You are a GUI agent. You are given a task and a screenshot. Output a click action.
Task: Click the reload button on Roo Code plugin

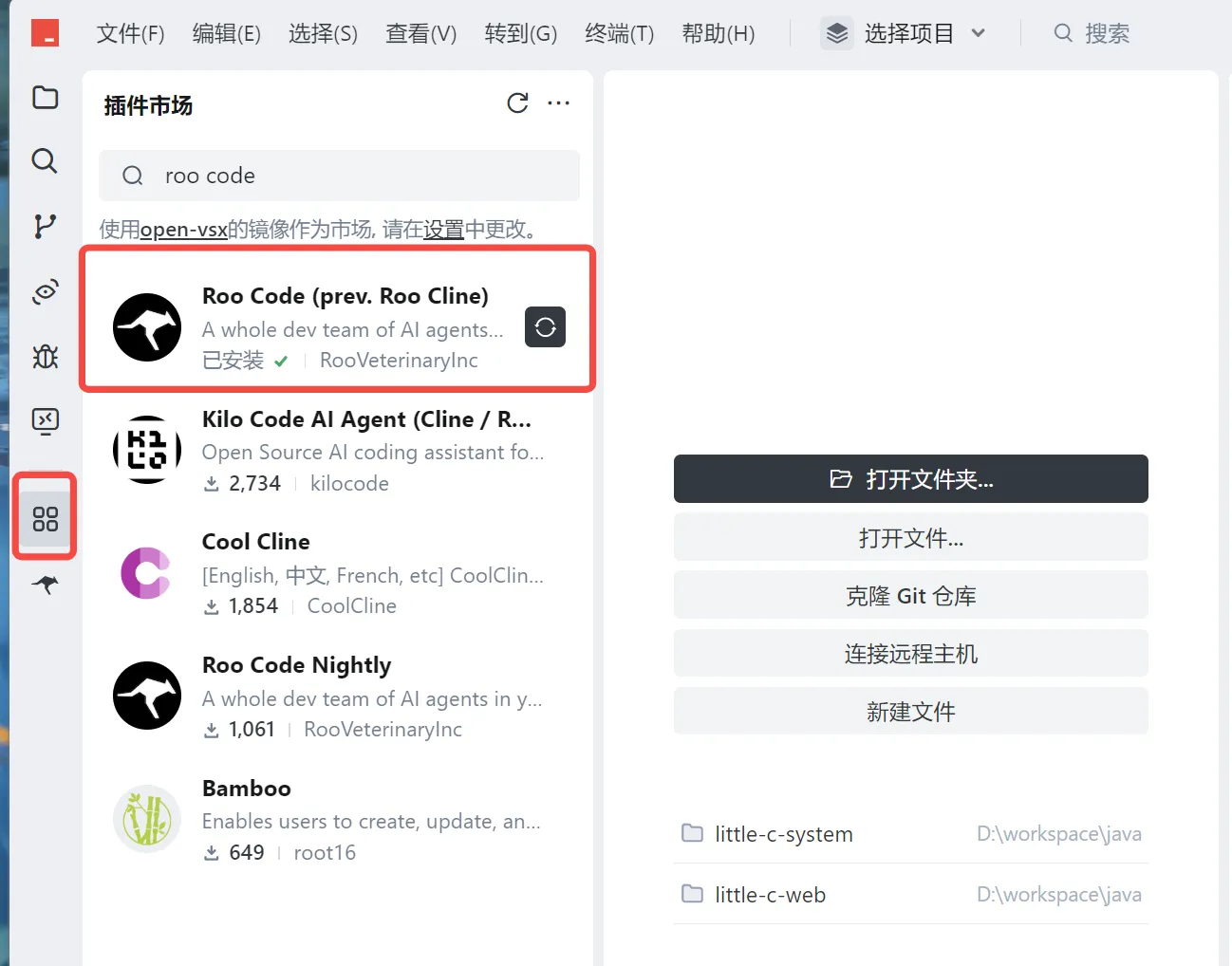point(546,327)
